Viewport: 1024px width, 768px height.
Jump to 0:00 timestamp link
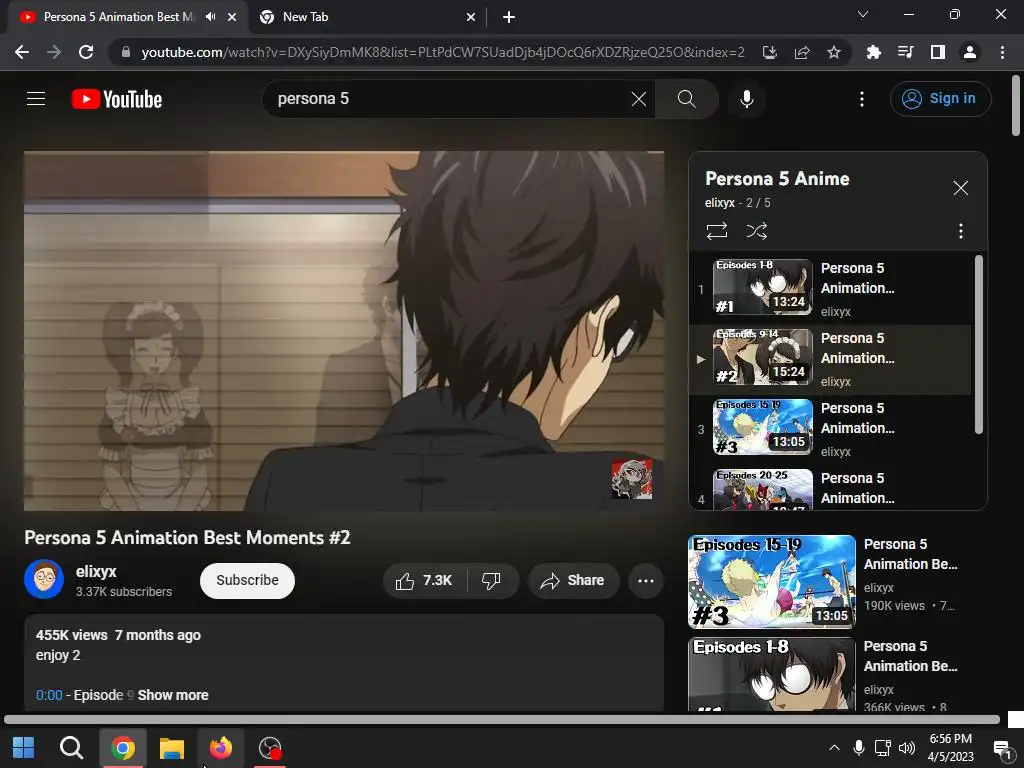pos(49,695)
